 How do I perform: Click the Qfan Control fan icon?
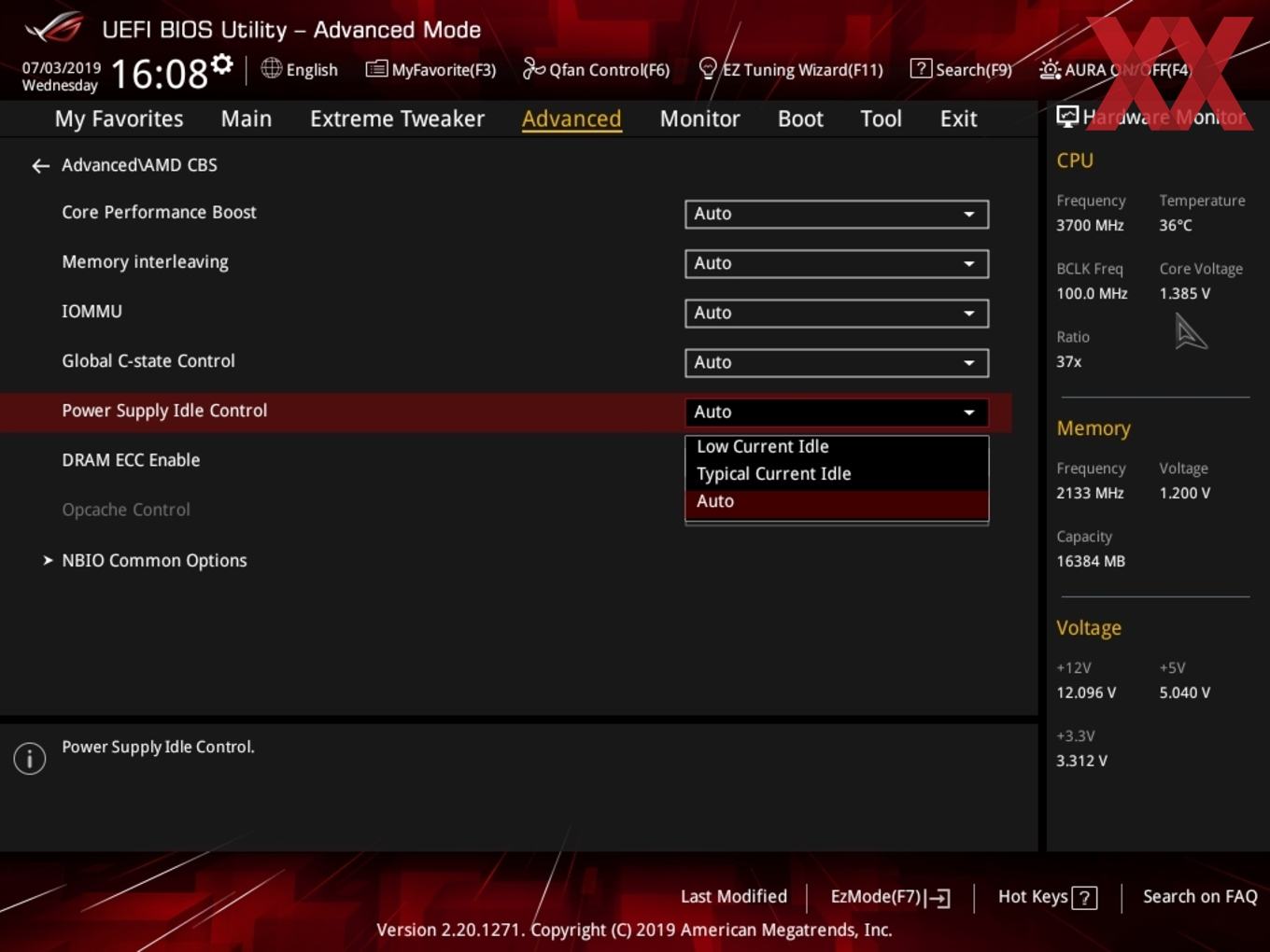[x=533, y=68]
